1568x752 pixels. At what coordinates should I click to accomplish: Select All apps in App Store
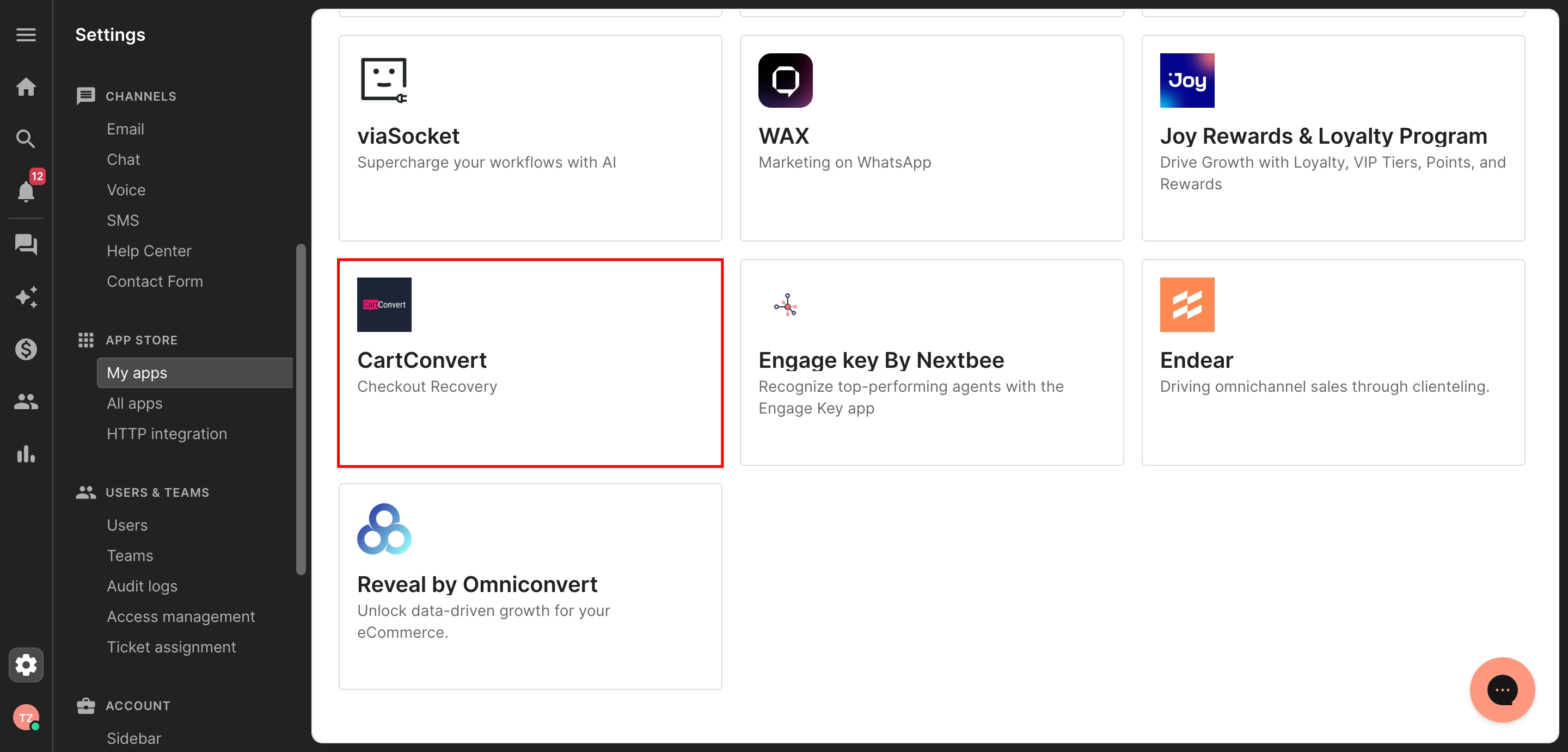click(x=134, y=403)
